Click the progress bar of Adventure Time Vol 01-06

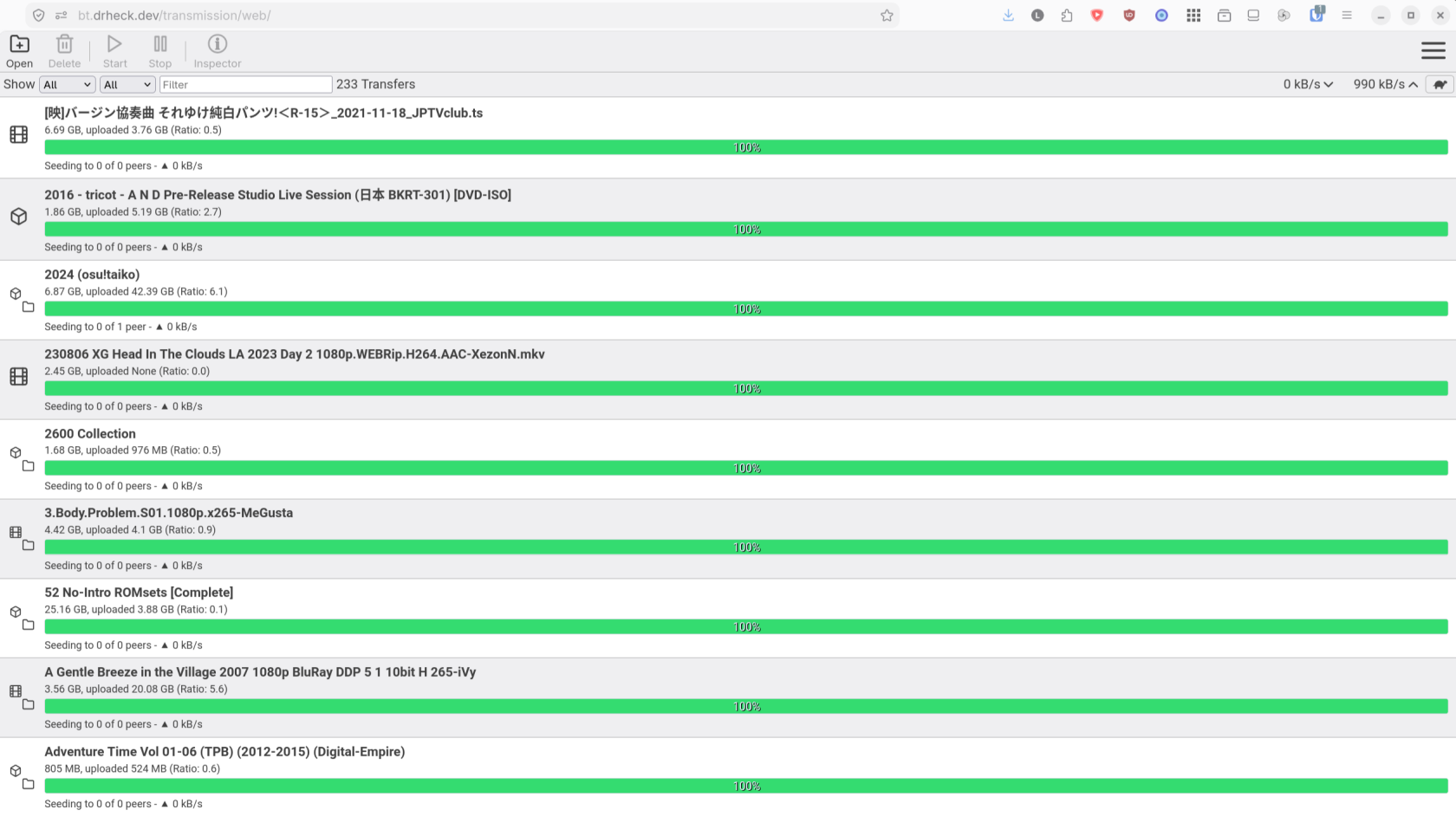click(x=746, y=787)
